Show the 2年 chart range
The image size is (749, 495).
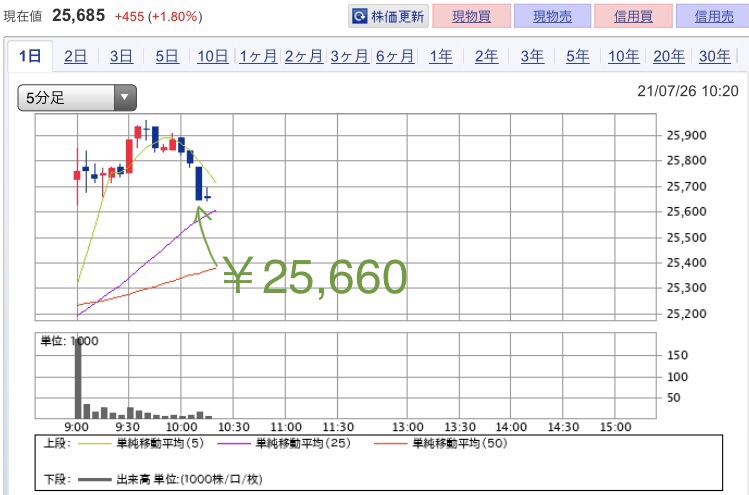click(486, 56)
